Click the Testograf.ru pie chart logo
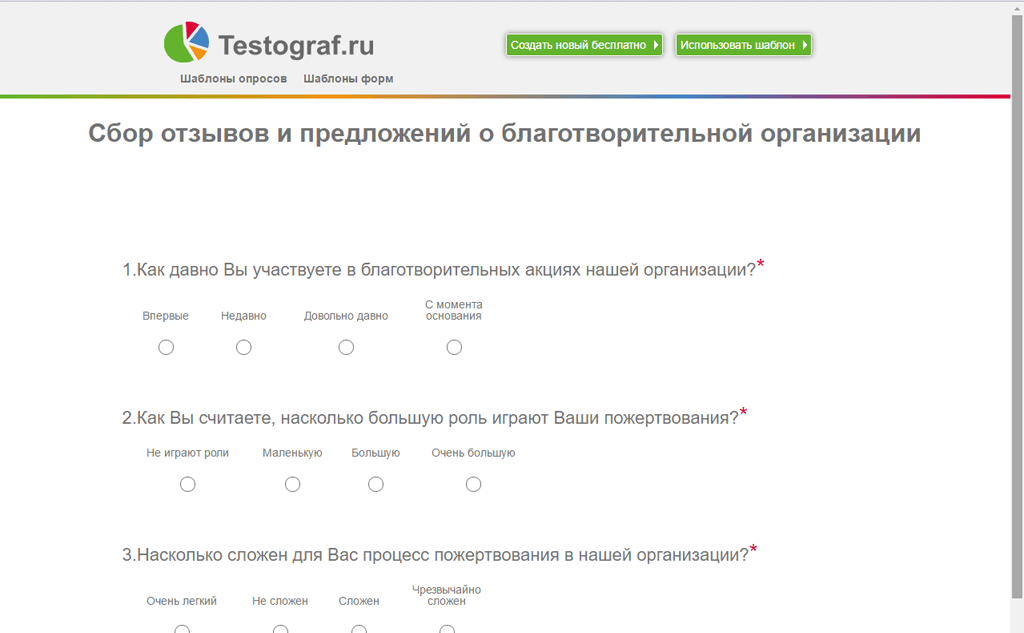Image resolution: width=1024 pixels, height=633 pixels. tap(187, 42)
